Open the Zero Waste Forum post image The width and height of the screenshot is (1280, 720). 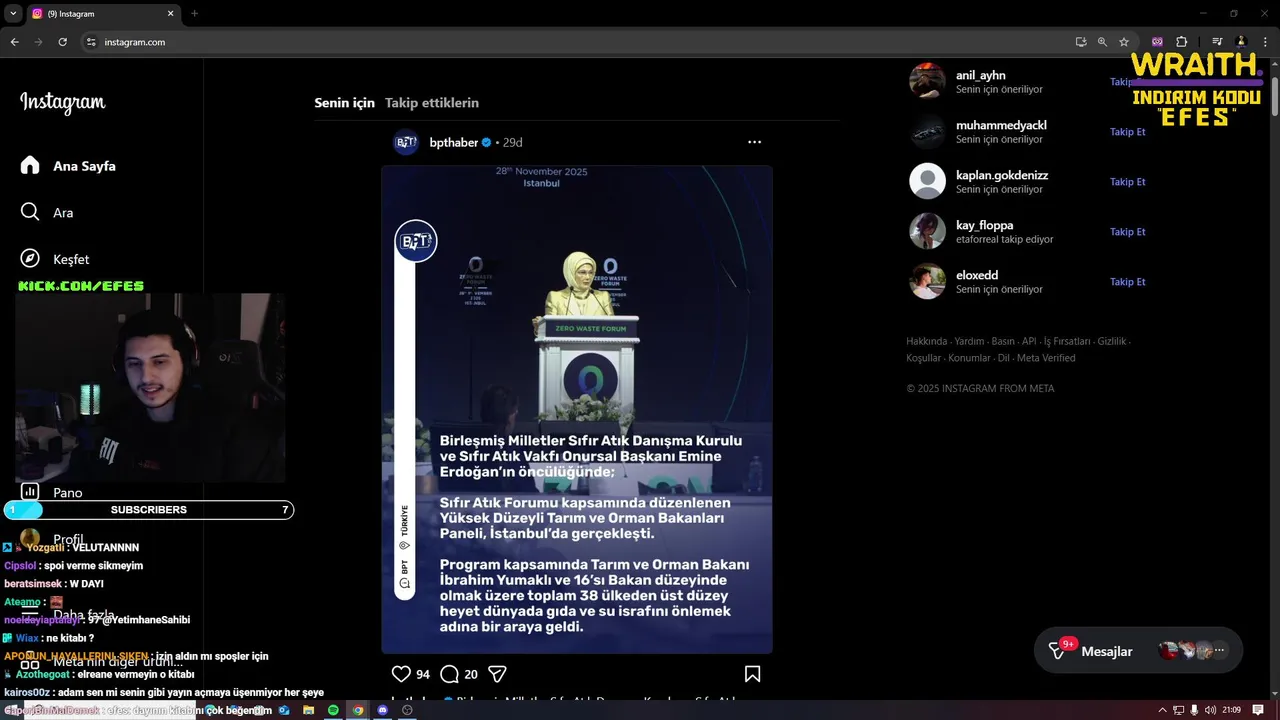coord(577,409)
